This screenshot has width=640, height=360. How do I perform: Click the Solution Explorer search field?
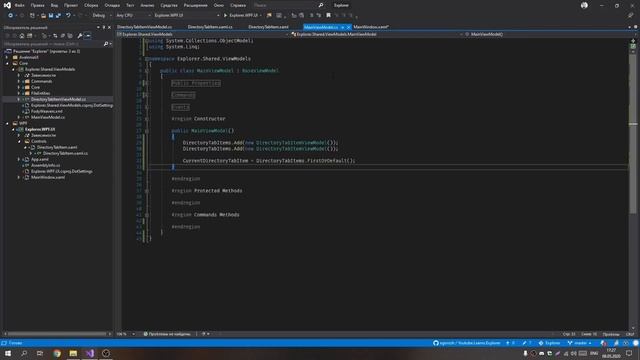[52, 44]
